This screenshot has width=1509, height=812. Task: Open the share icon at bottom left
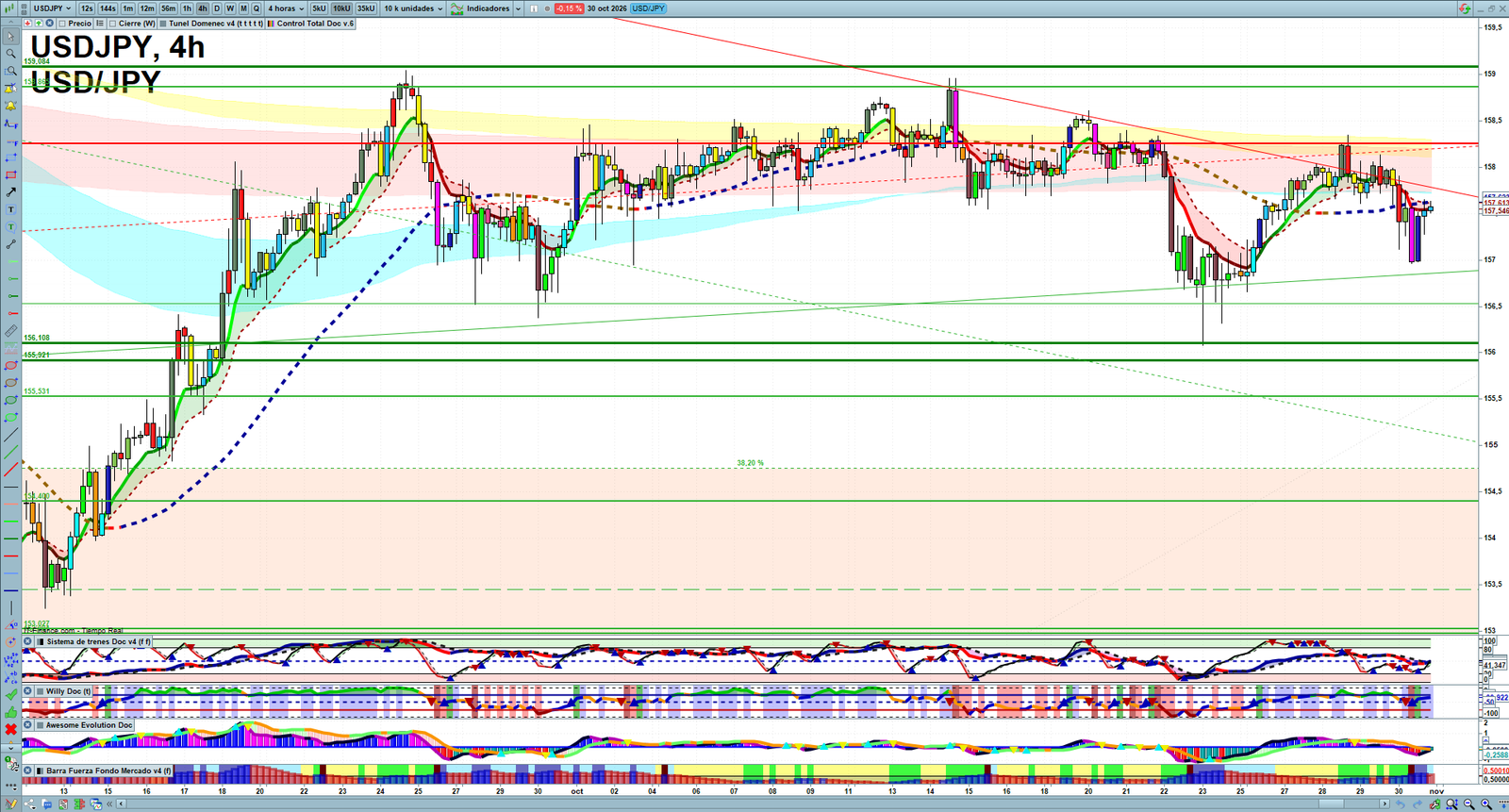point(29,804)
